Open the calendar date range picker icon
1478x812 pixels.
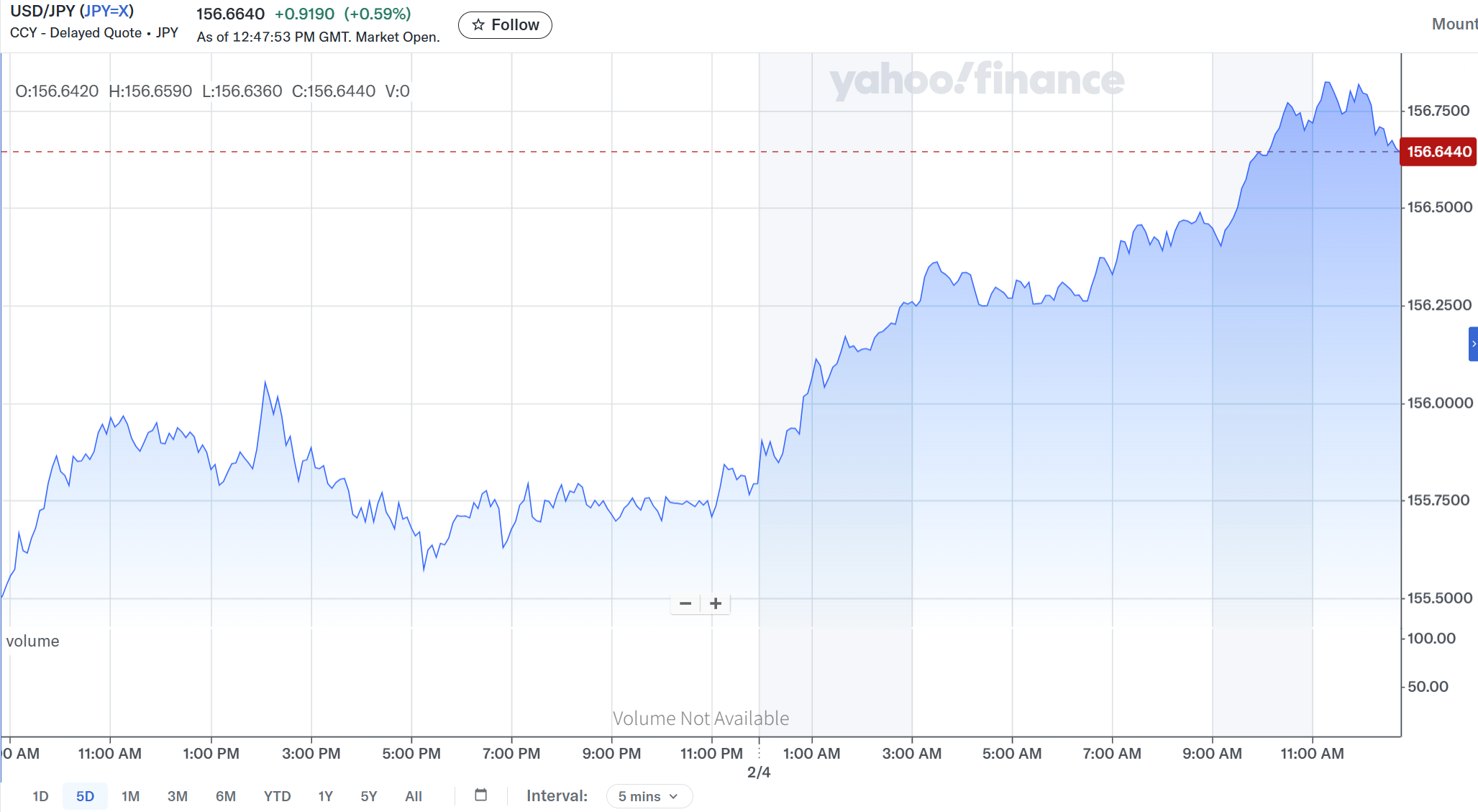pyautogui.click(x=481, y=795)
